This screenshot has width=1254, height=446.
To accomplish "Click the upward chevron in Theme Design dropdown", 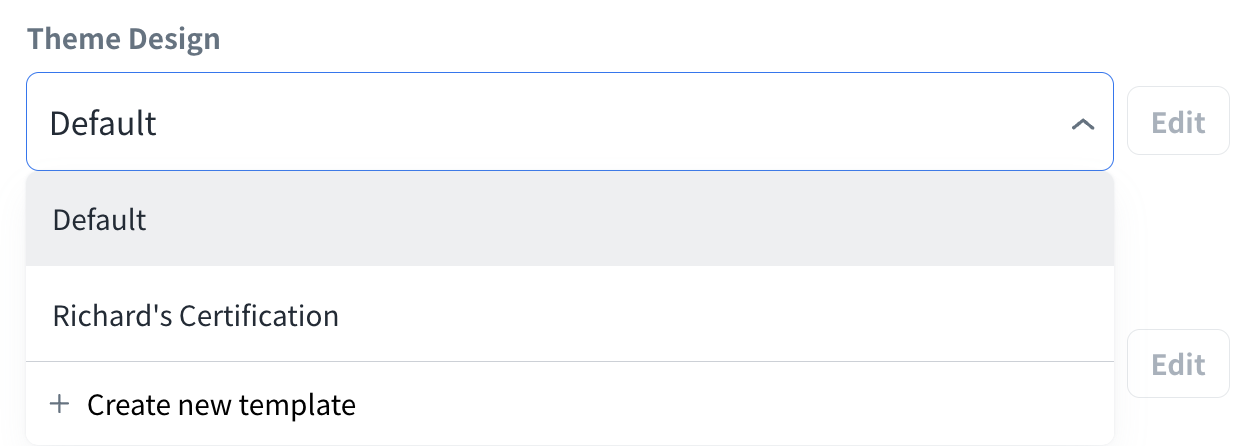I will click(1082, 125).
